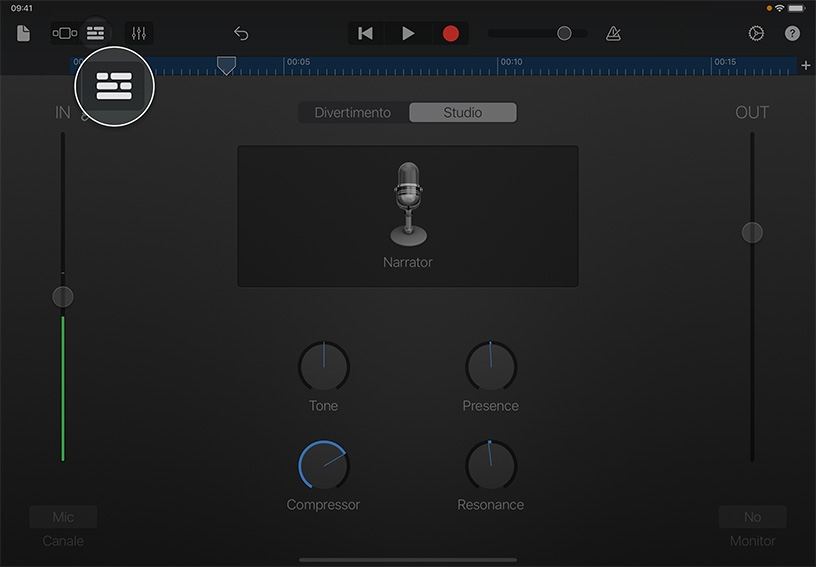Open the instrument browser button
The height and width of the screenshot is (567, 816).
click(x=65, y=33)
